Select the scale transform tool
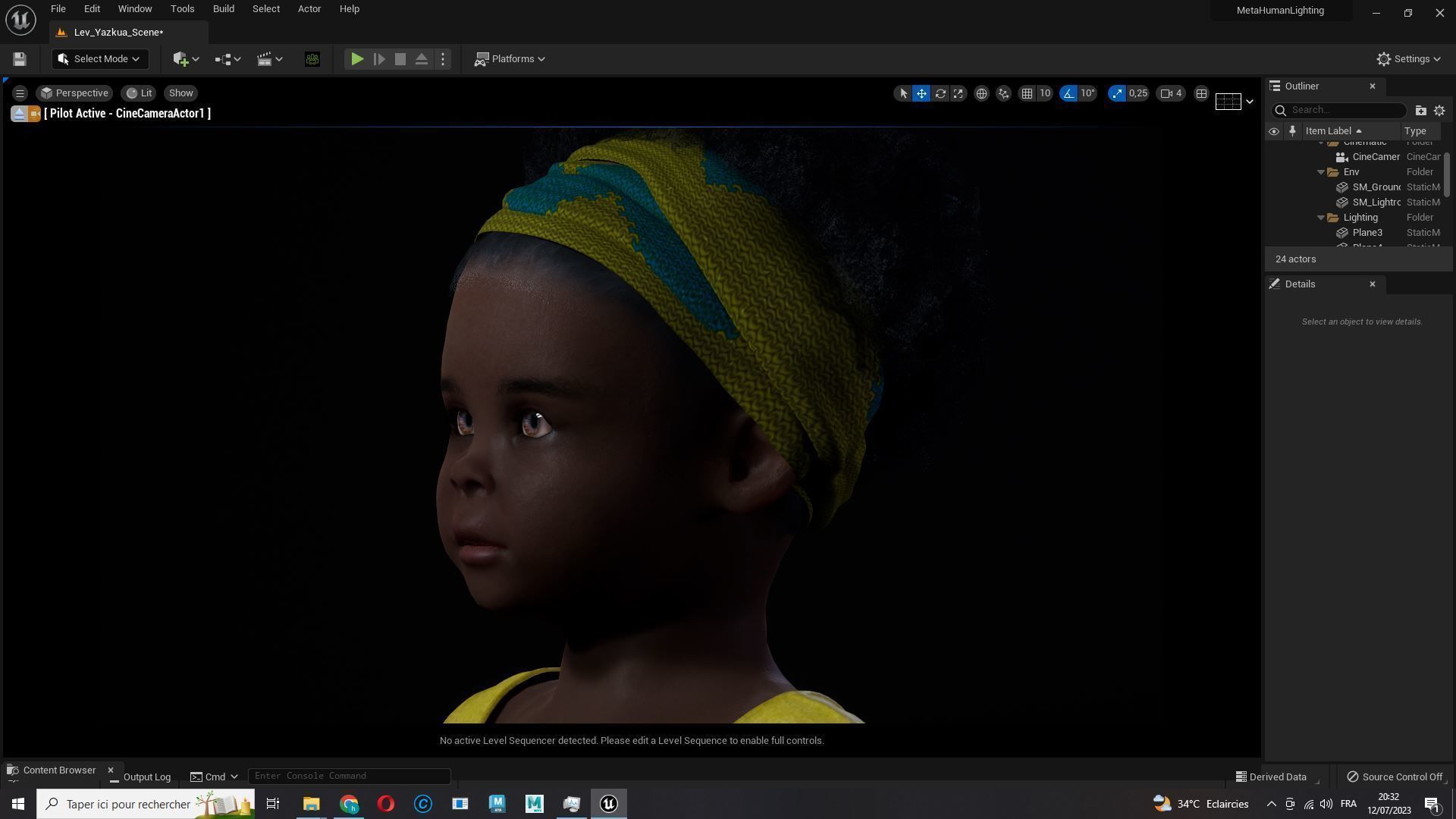Viewport: 1456px width, 819px height. tap(959, 93)
